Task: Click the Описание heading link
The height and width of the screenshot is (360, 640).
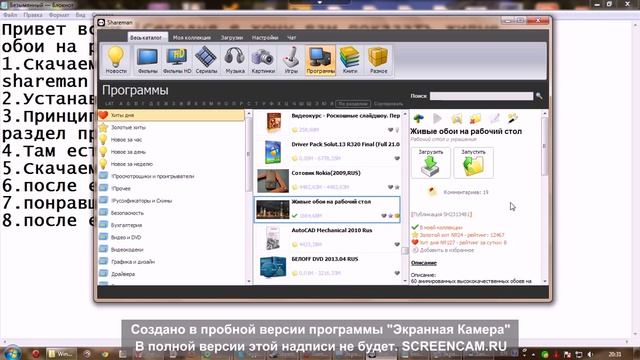Action: coord(424,263)
